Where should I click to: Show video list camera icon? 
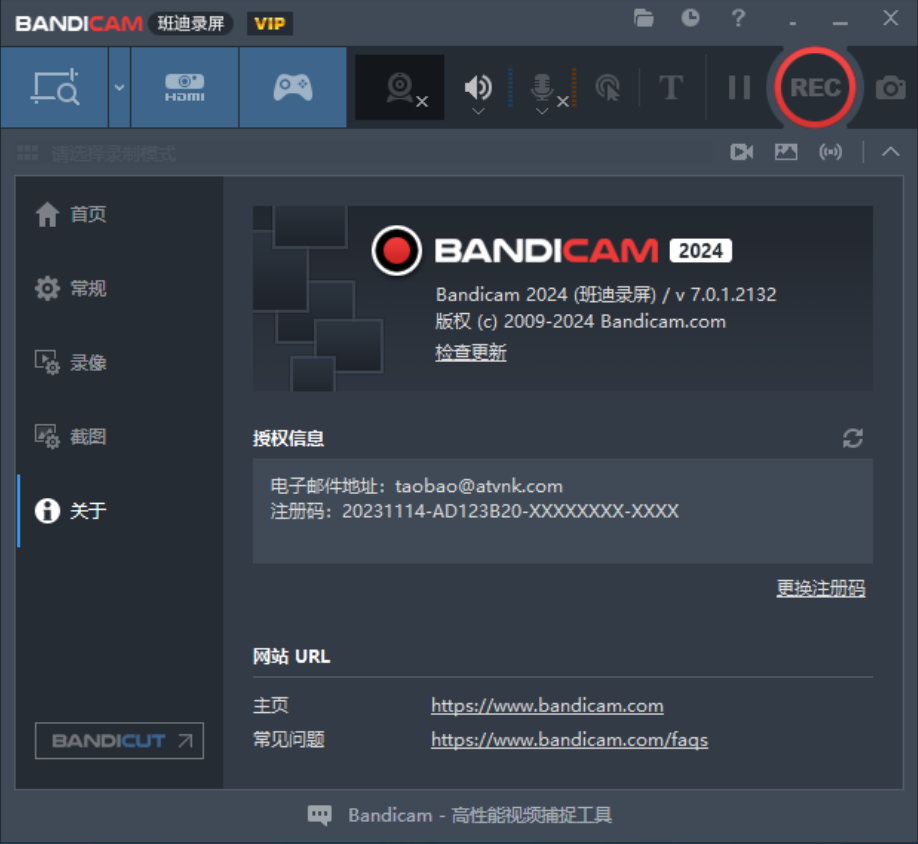coord(742,152)
